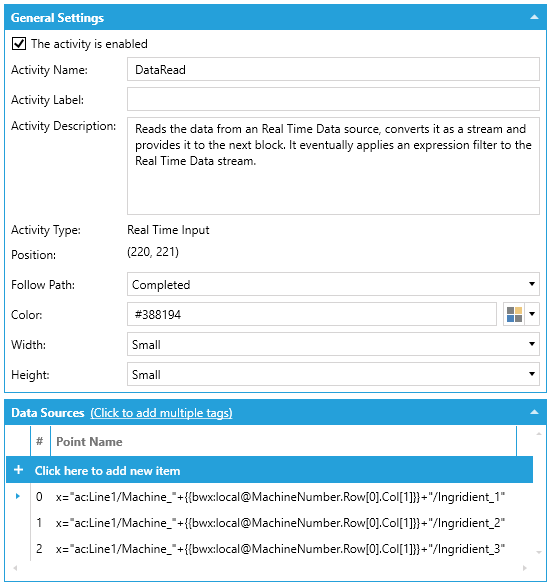Collapse the General Settings panel arrow
Viewport: 550px width, 584px height.
(x=534, y=17)
